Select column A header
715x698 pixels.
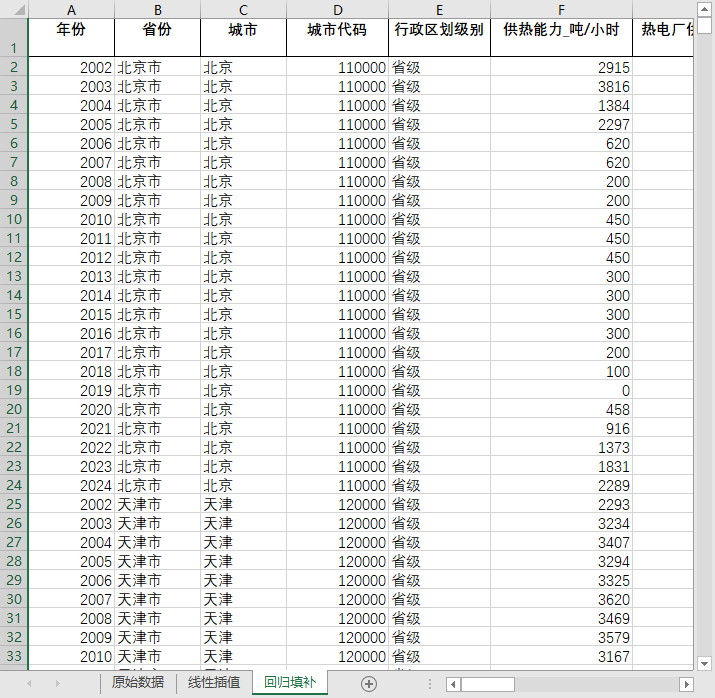pyautogui.click(x=71, y=10)
